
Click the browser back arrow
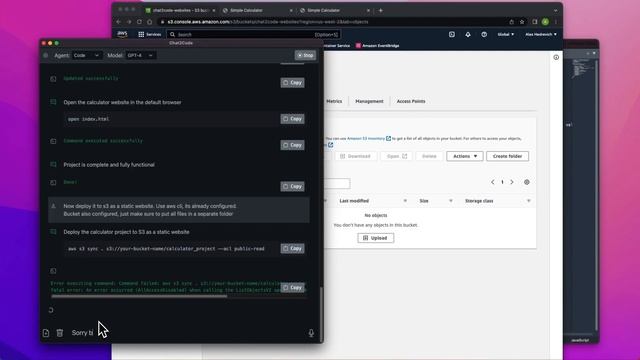click(118, 22)
